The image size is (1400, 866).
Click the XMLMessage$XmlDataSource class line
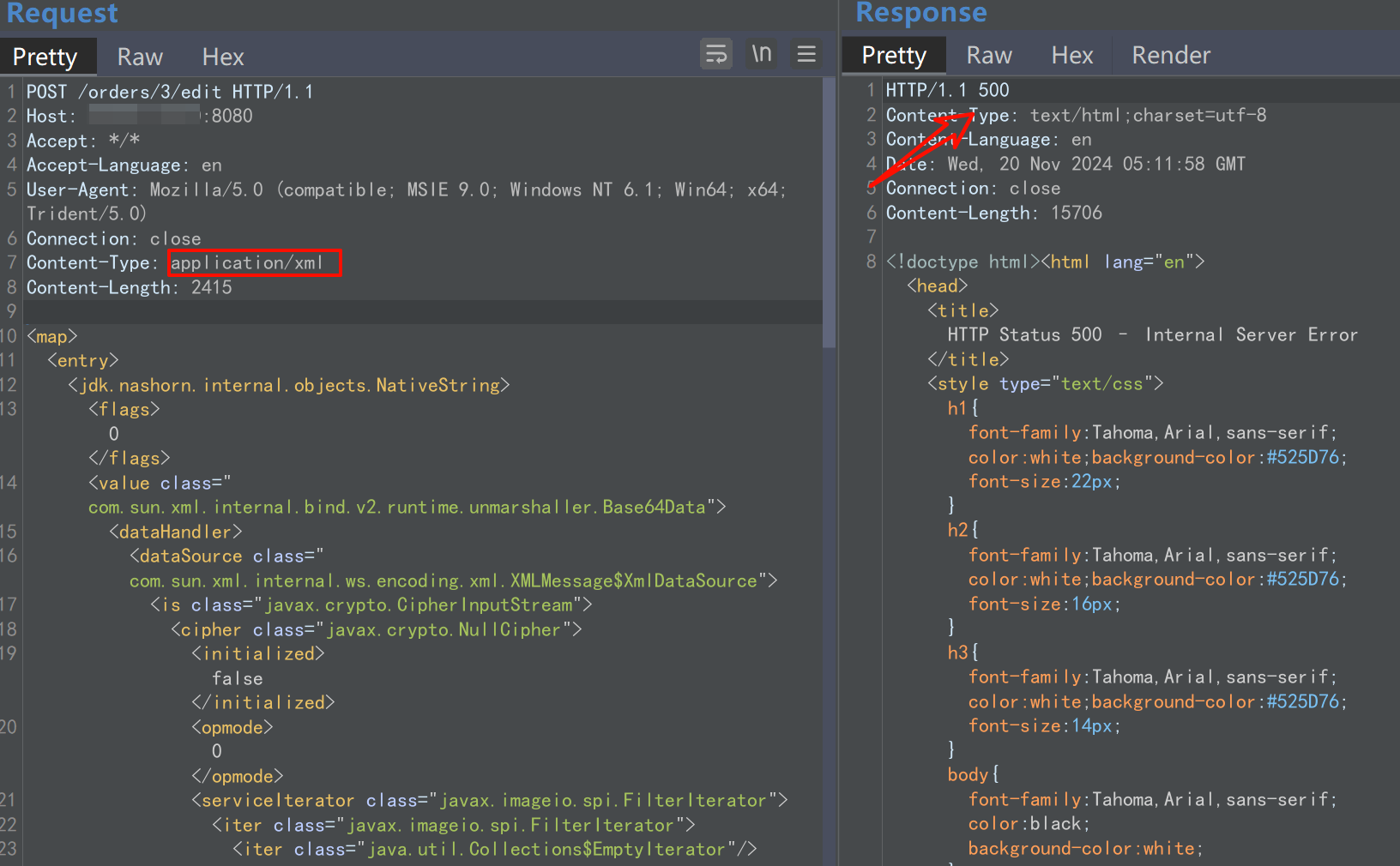[454, 581]
